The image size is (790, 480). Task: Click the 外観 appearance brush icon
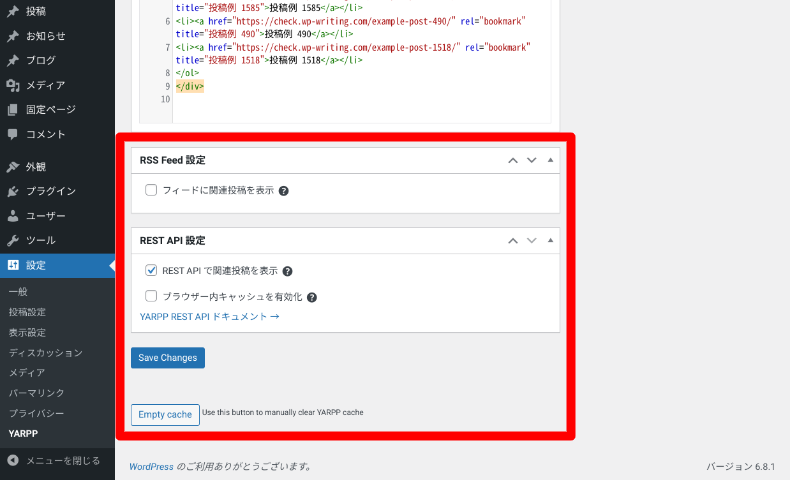click(13, 167)
